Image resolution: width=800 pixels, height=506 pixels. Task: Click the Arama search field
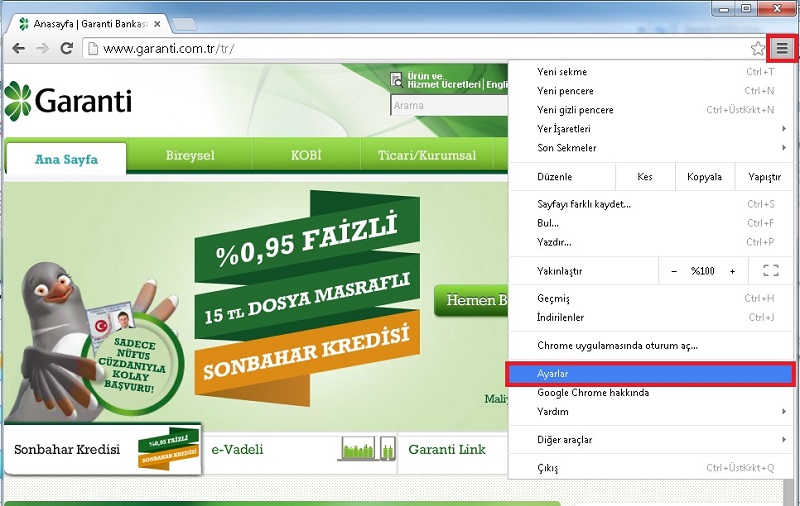[449, 106]
